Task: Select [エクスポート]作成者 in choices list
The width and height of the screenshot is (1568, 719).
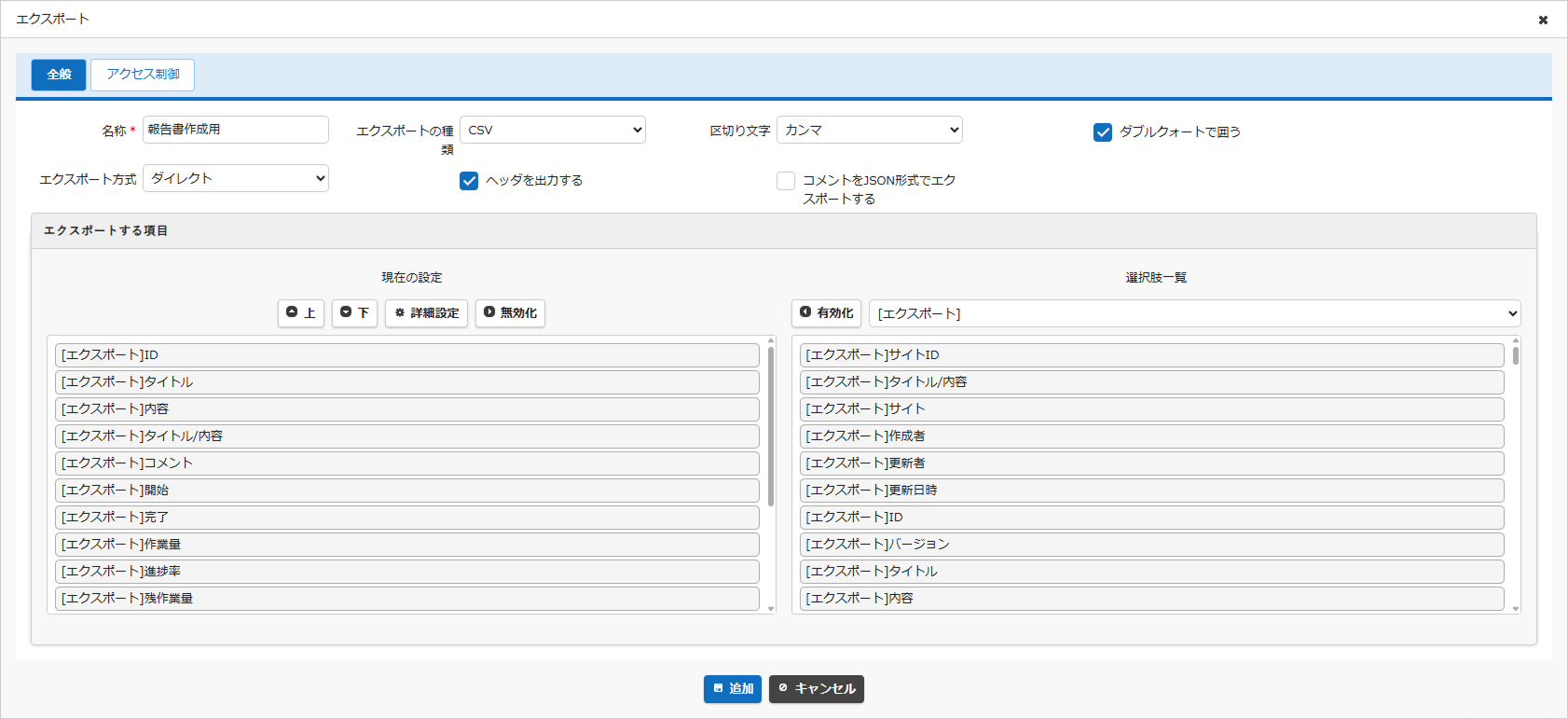Action: tap(1152, 436)
